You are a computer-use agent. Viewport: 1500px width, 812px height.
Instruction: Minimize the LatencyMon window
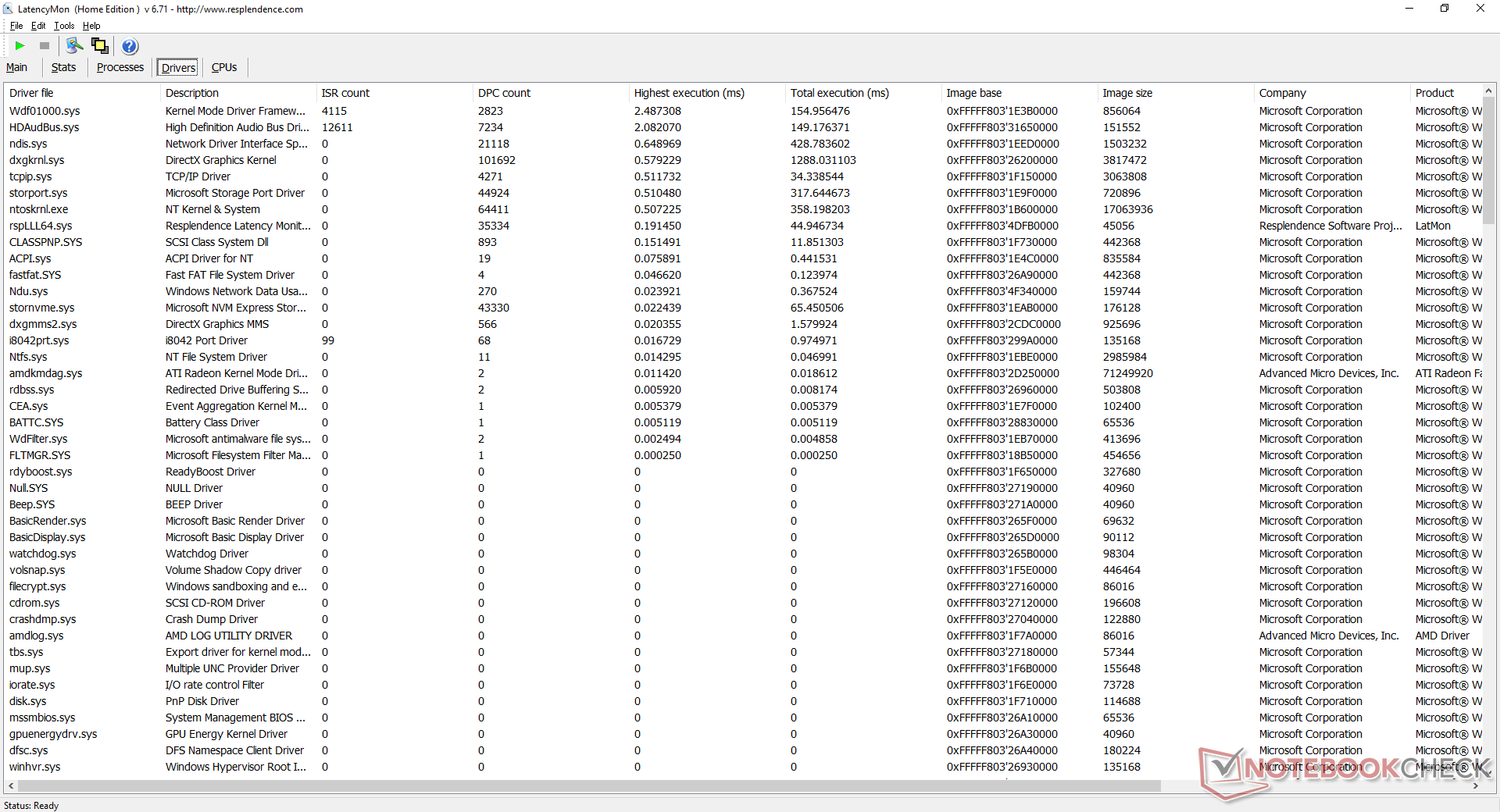[1409, 9]
